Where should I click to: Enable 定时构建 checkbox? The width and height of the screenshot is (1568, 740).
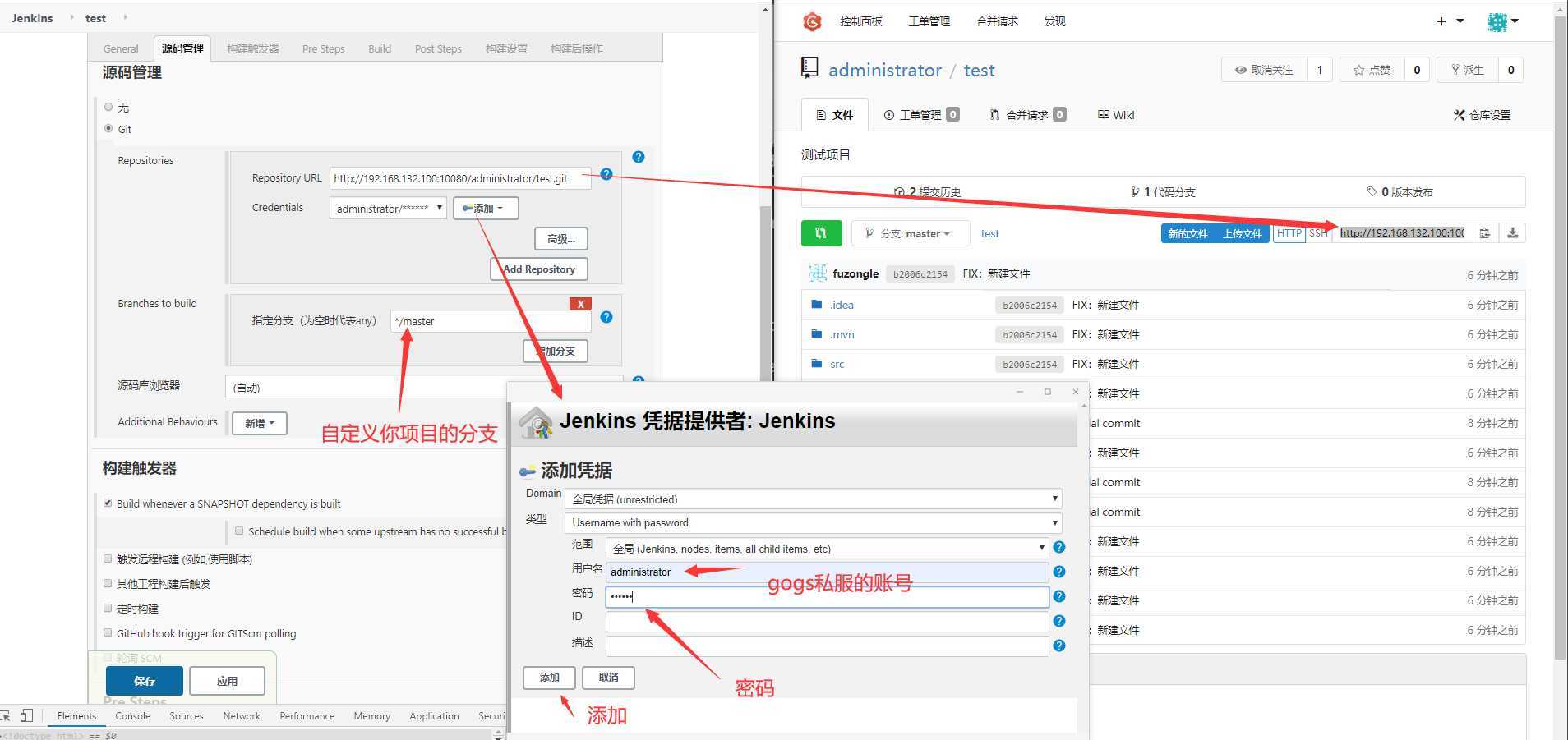pos(108,608)
